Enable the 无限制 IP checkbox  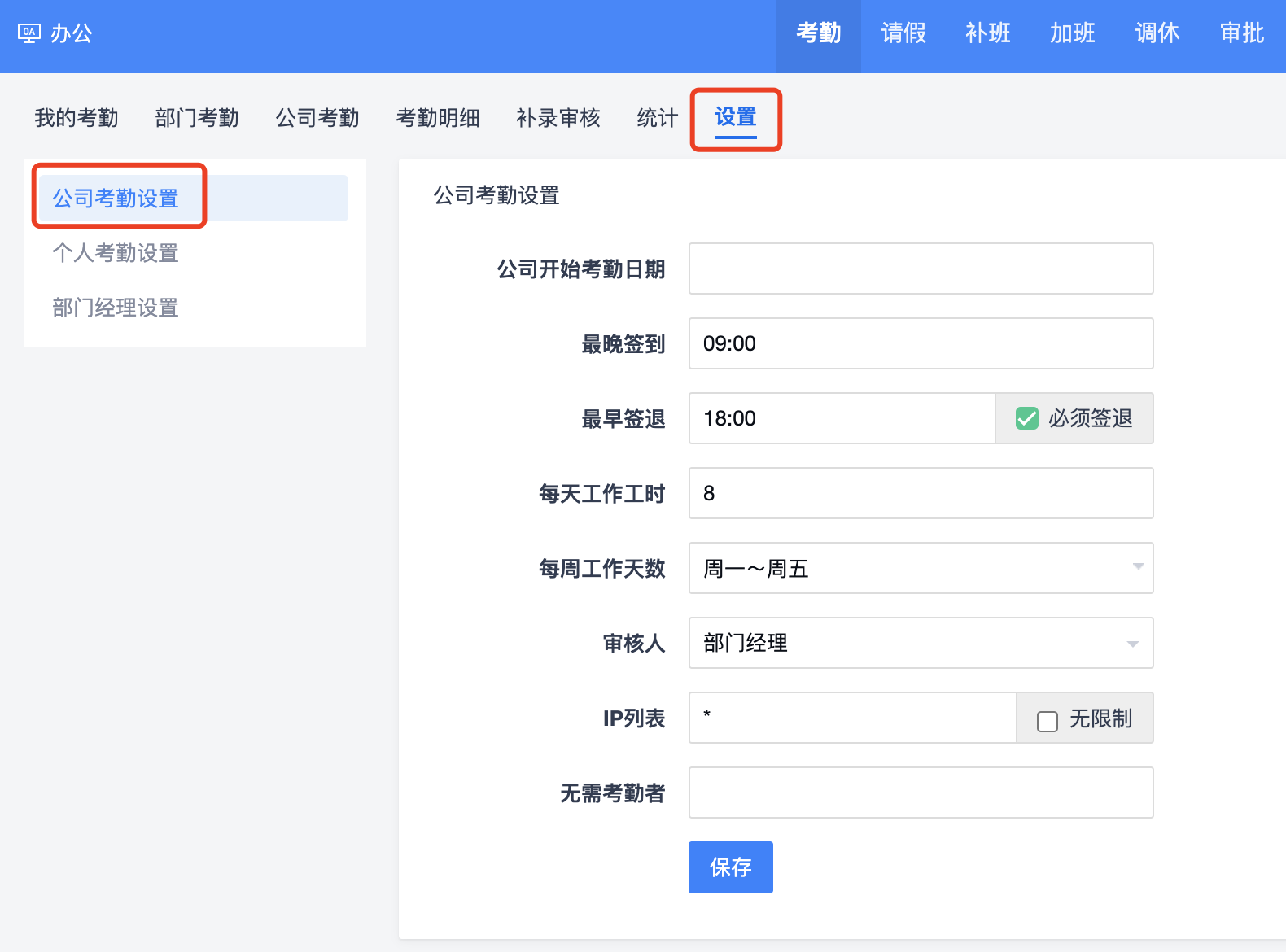[1048, 721]
